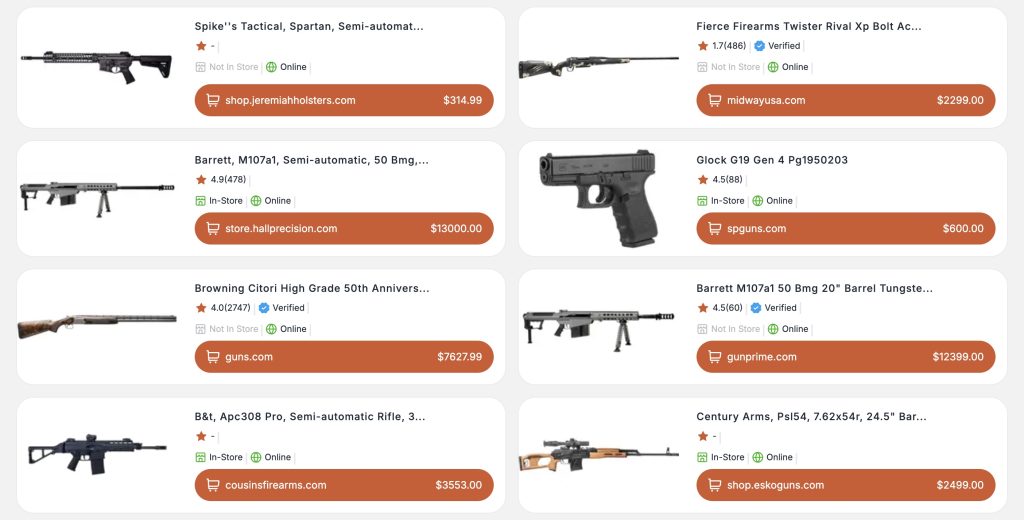Click the star icon on B&t Apc308 Pro listing
Image resolution: width=1024 pixels, height=520 pixels.
[x=201, y=436]
